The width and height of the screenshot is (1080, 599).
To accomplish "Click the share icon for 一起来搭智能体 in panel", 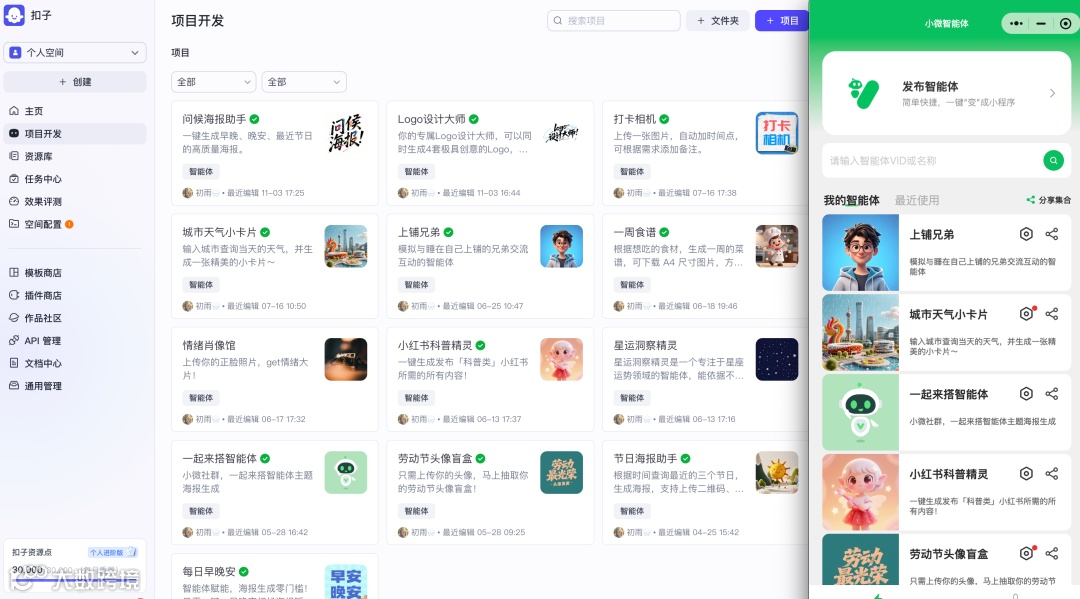I will click(x=1052, y=394).
